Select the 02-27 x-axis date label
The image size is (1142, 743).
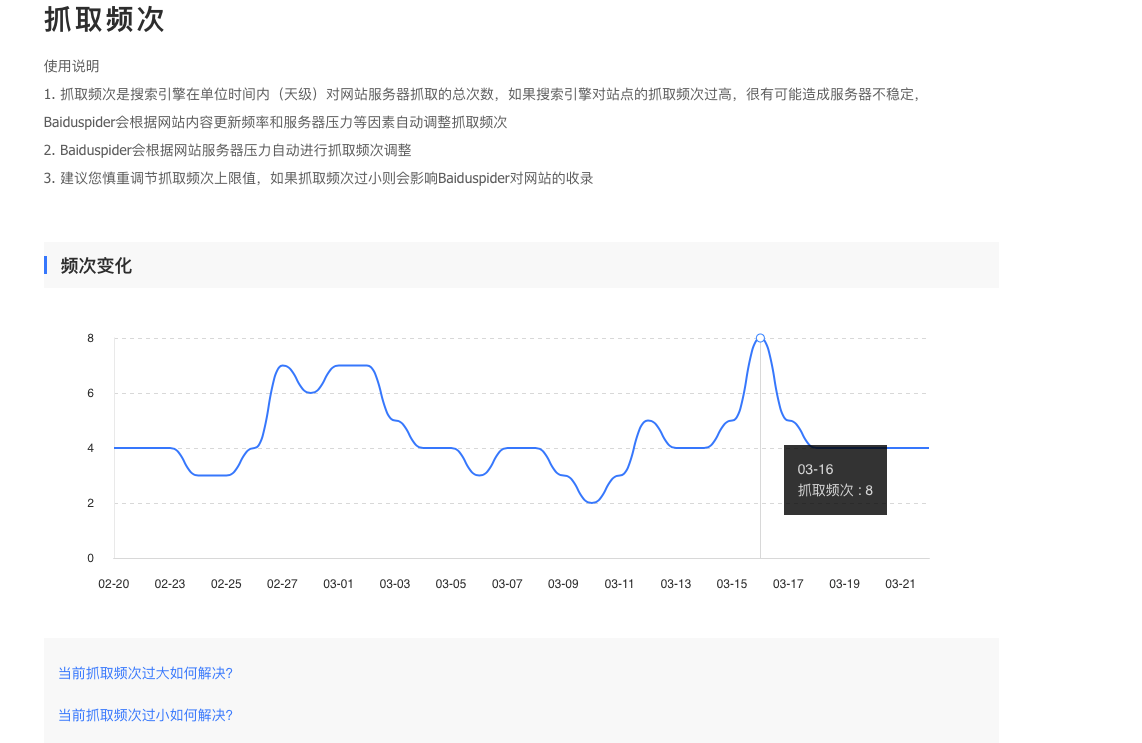point(282,584)
